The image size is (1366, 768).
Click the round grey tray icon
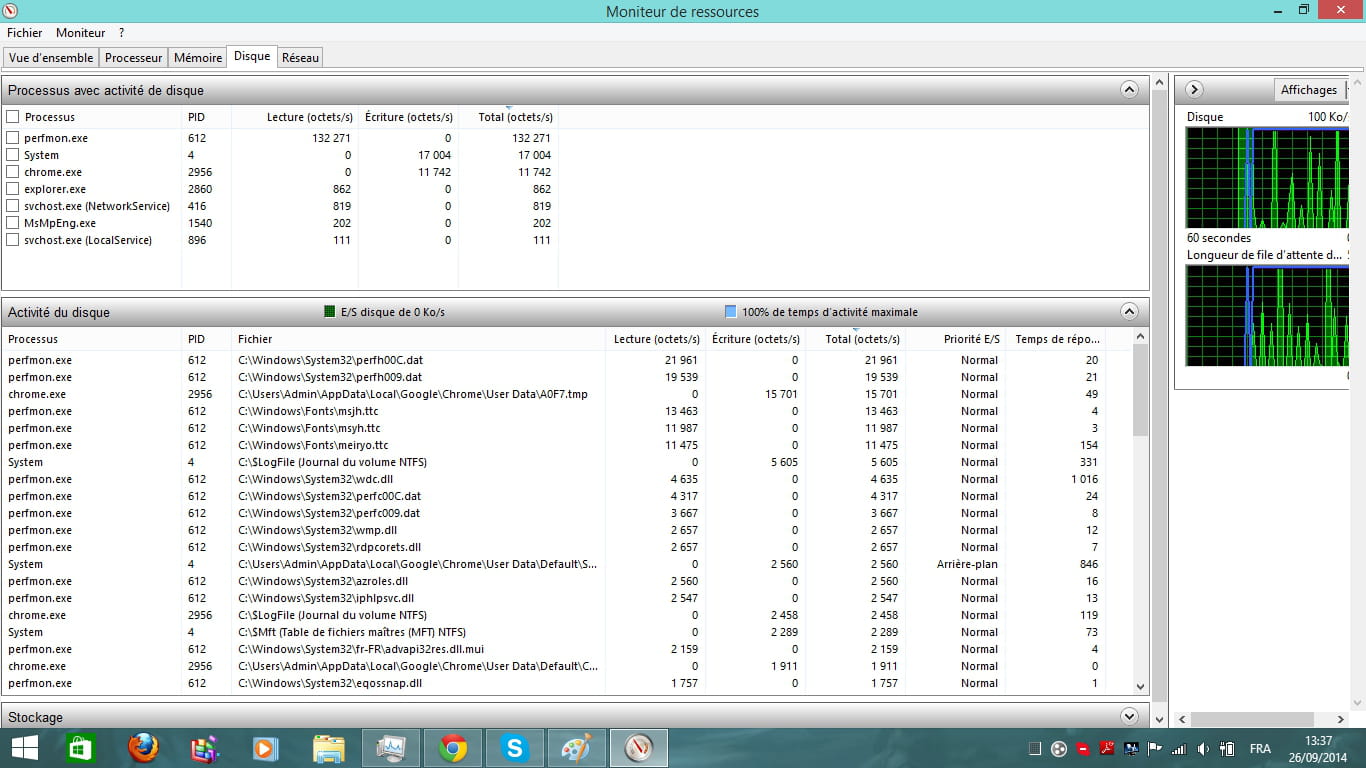click(x=1059, y=749)
